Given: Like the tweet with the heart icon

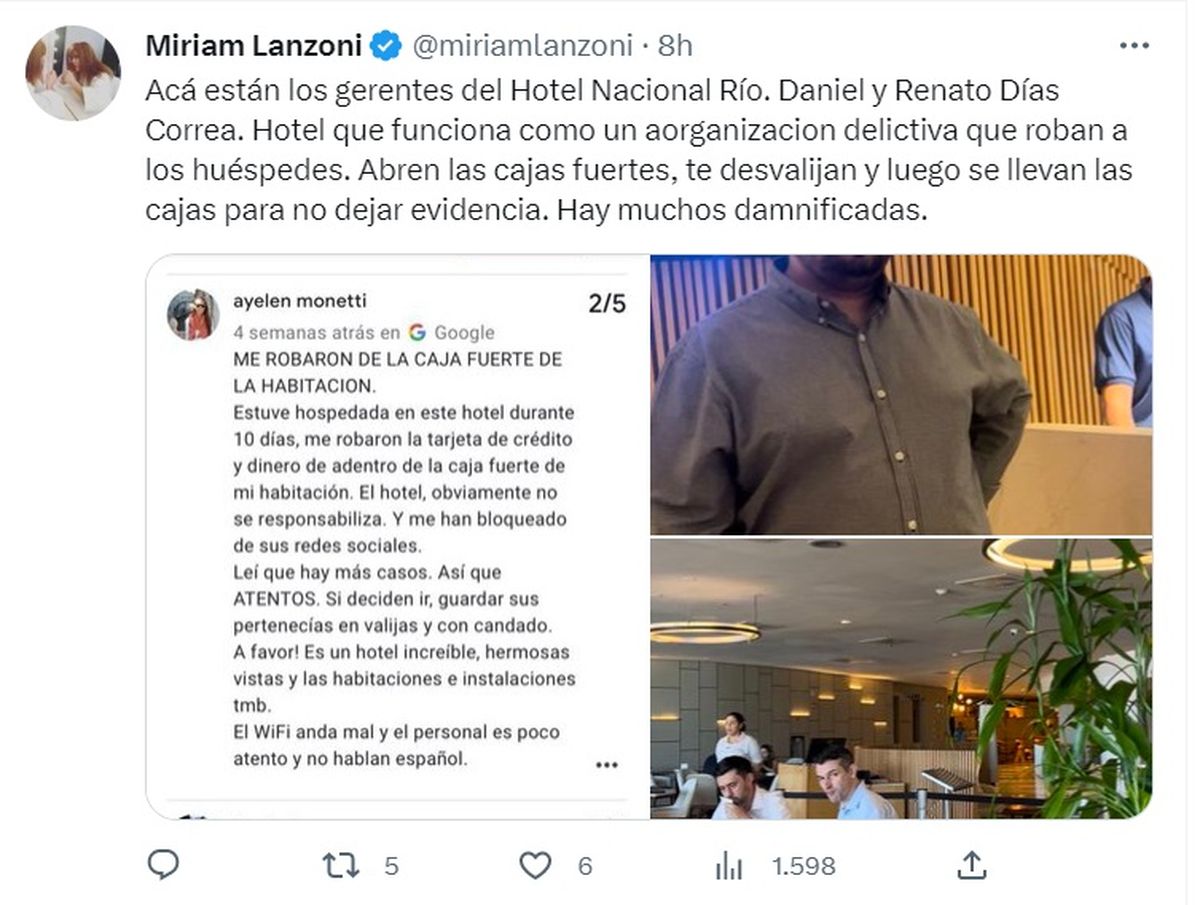Looking at the screenshot, I should (535, 865).
